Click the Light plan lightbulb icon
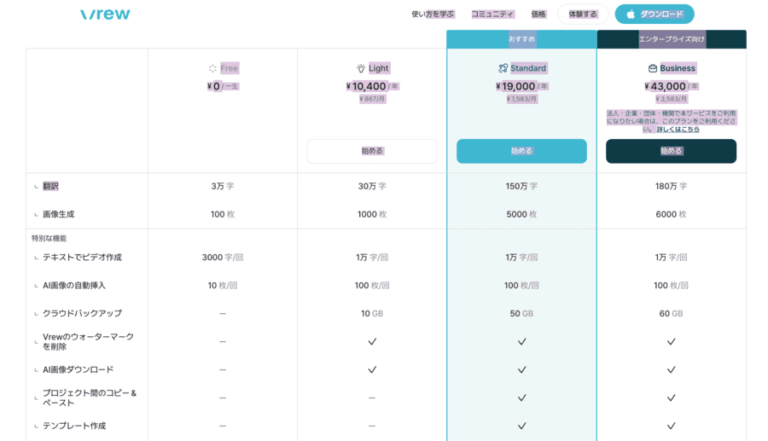 coord(361,68)
